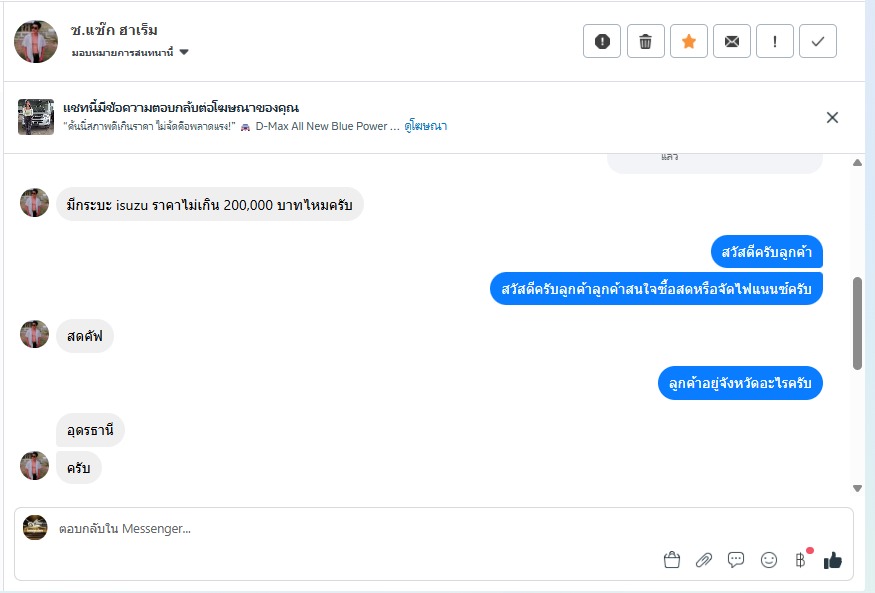The height and width of the screenshot is (593, 875).
Task: Send a thumbs up like
Action: point(832,560)
